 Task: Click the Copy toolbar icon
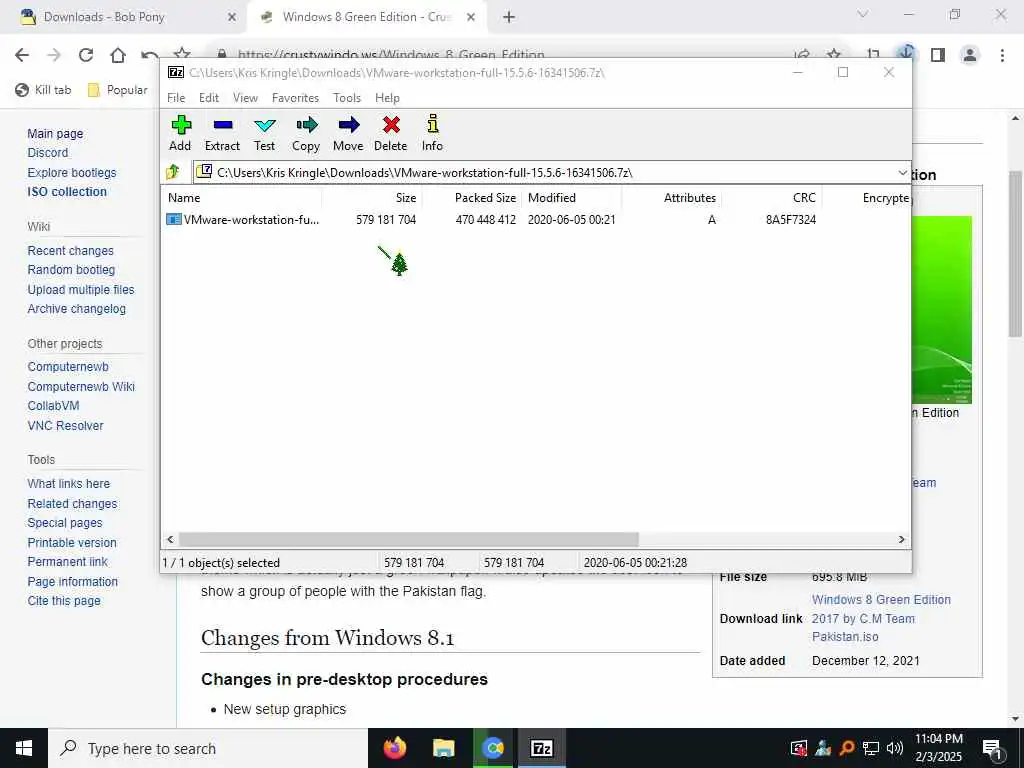tap(306, 124)
